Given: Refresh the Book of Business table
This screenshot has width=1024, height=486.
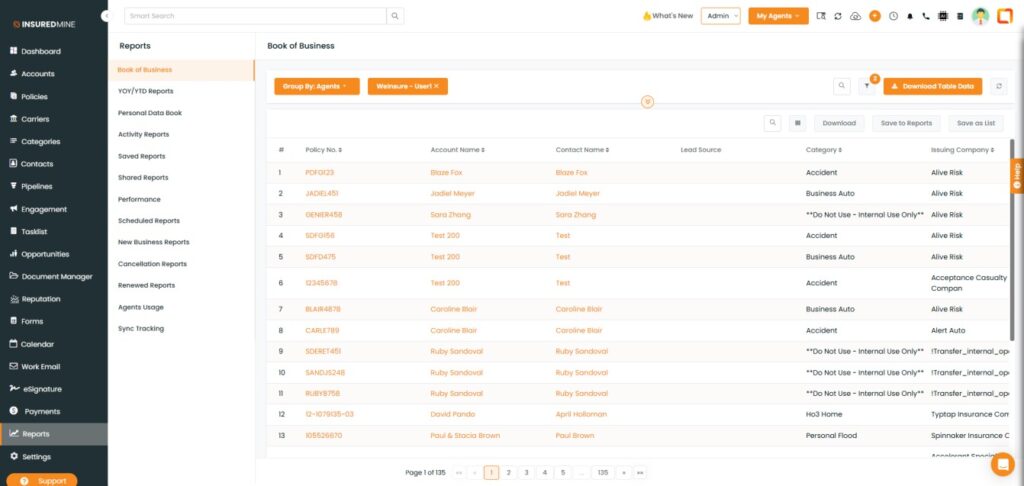Looking at the screenshot, I should (x=998, y=87).
